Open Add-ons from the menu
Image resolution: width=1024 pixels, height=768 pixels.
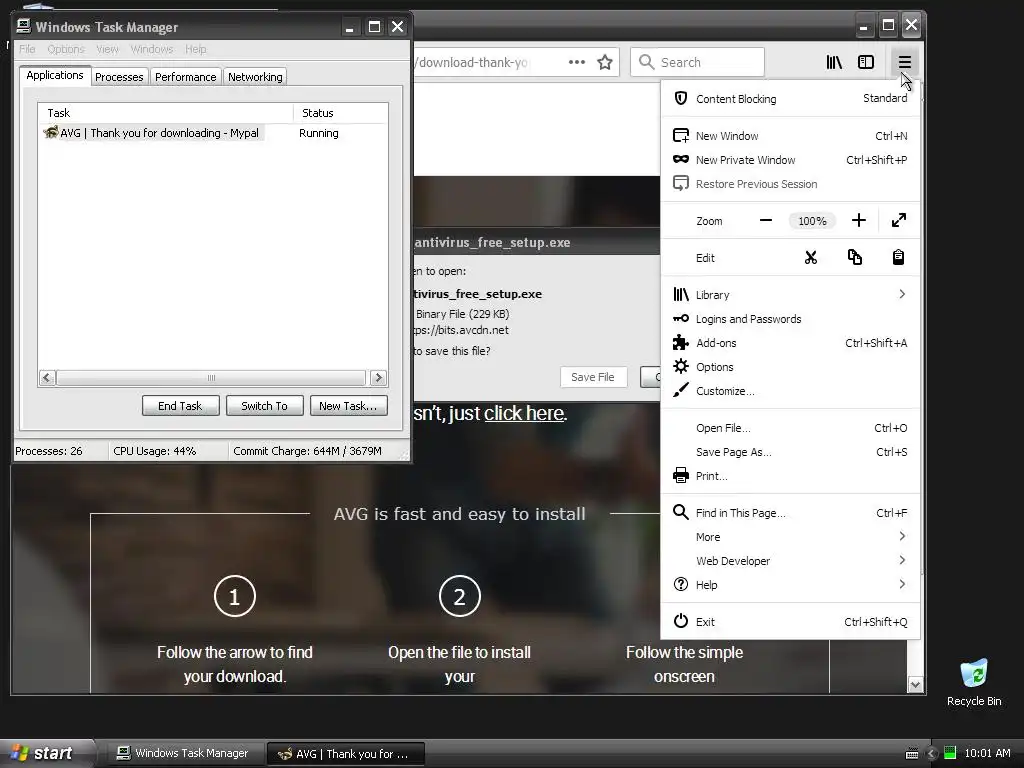pyautogui.click(x=790, y=343)
